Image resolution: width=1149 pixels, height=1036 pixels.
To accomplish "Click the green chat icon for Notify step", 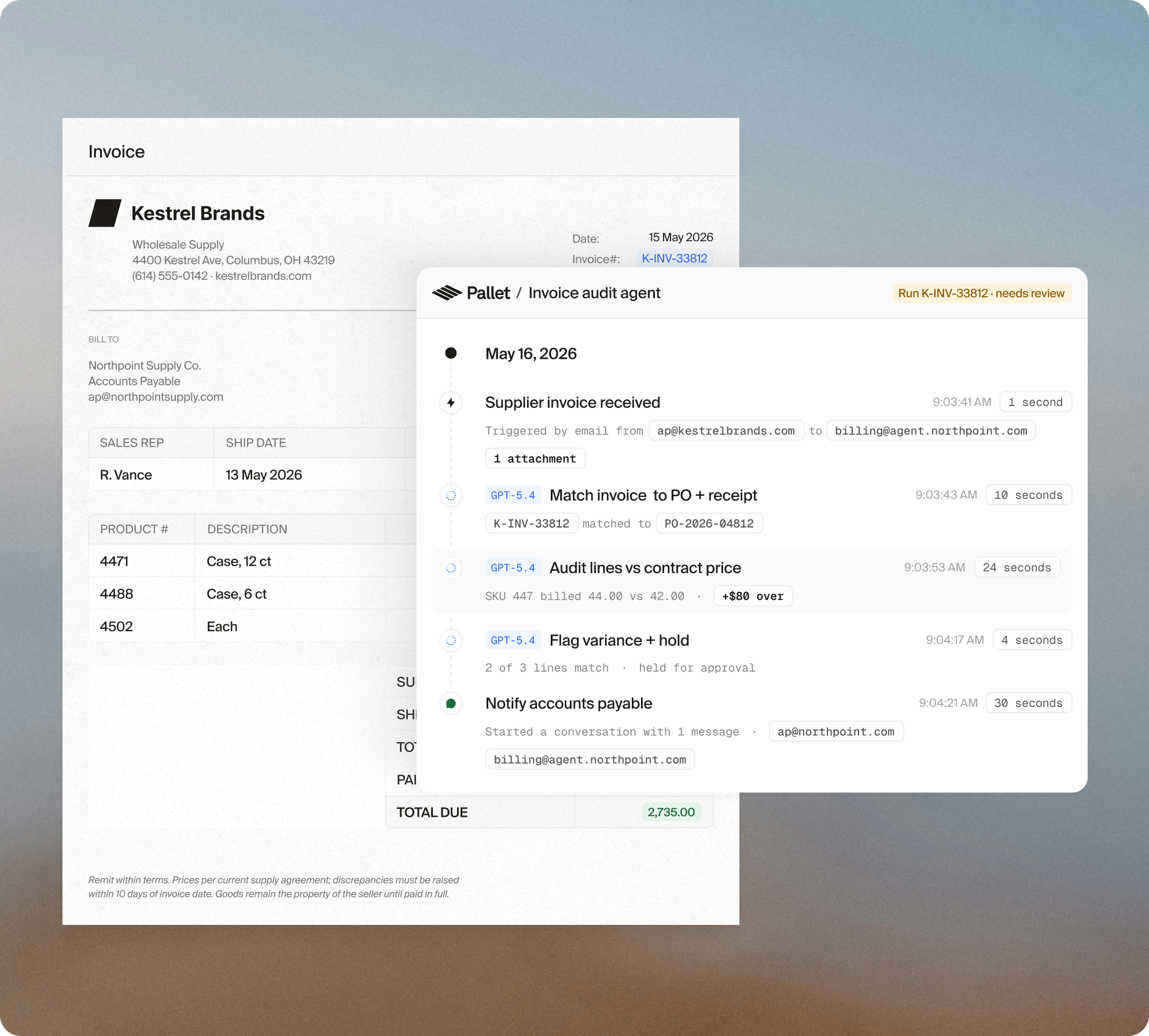I will [451, 704].
